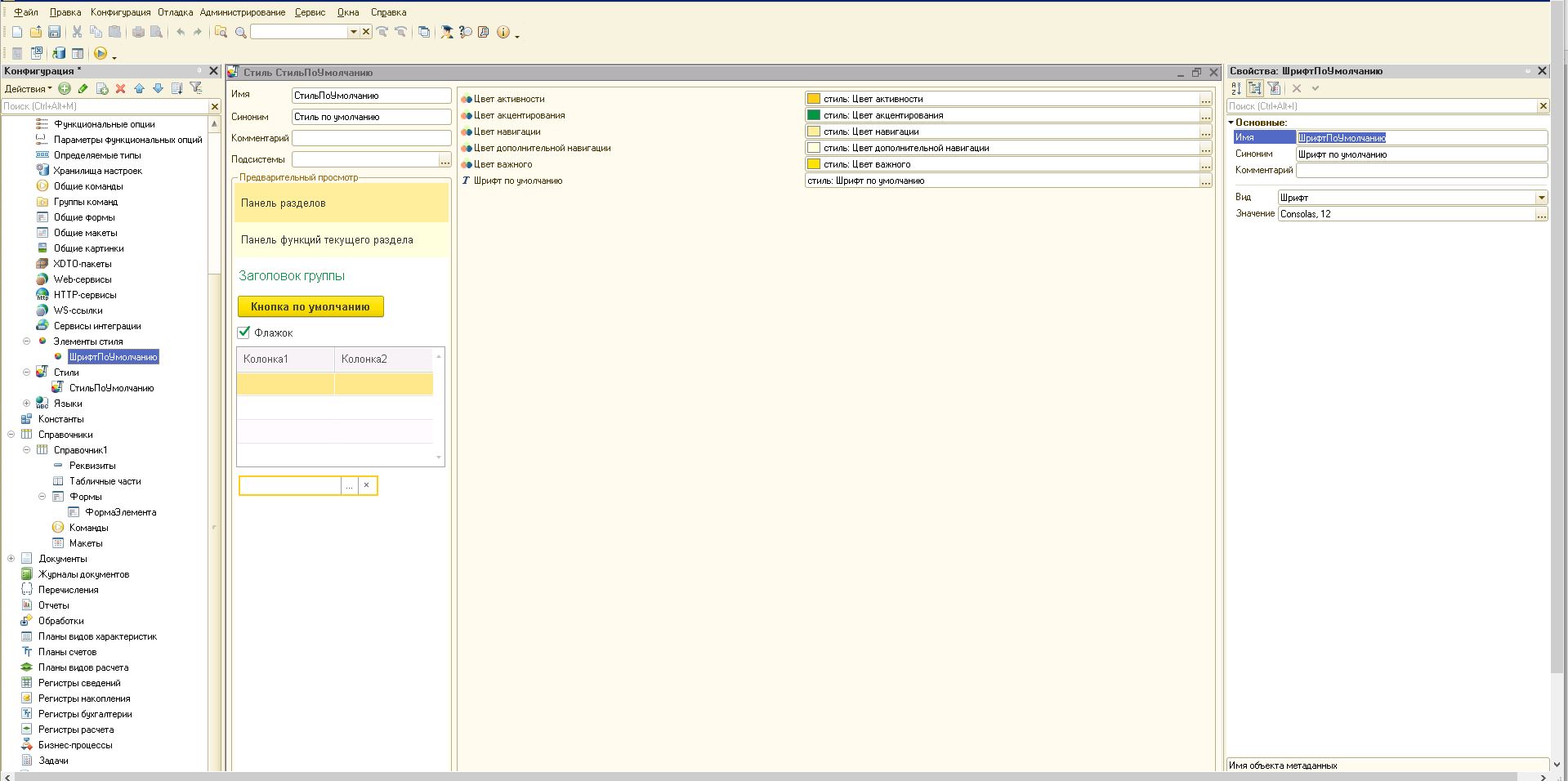Click the Синоним field of the style
Image resolution: width=1568 pixels, height=781 pixels.
point(371,117)
